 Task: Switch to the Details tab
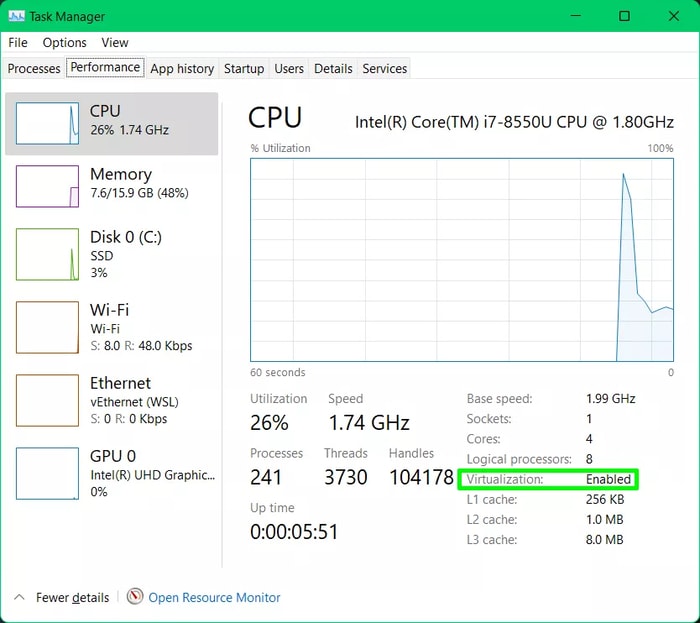(x=333, y=69)
